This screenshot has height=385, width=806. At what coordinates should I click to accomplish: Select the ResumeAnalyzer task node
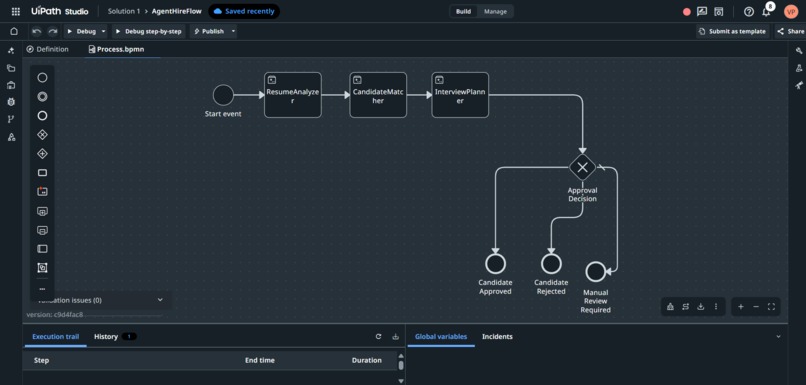[293, 95]
